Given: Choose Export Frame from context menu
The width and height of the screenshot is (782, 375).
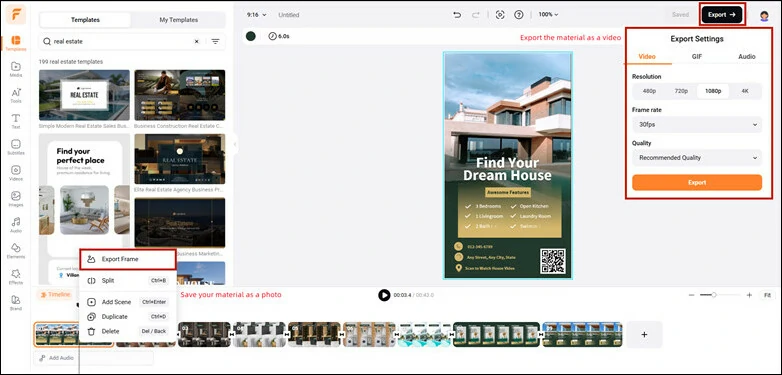Looking at the screenshot, I should [x=127, y=259].
